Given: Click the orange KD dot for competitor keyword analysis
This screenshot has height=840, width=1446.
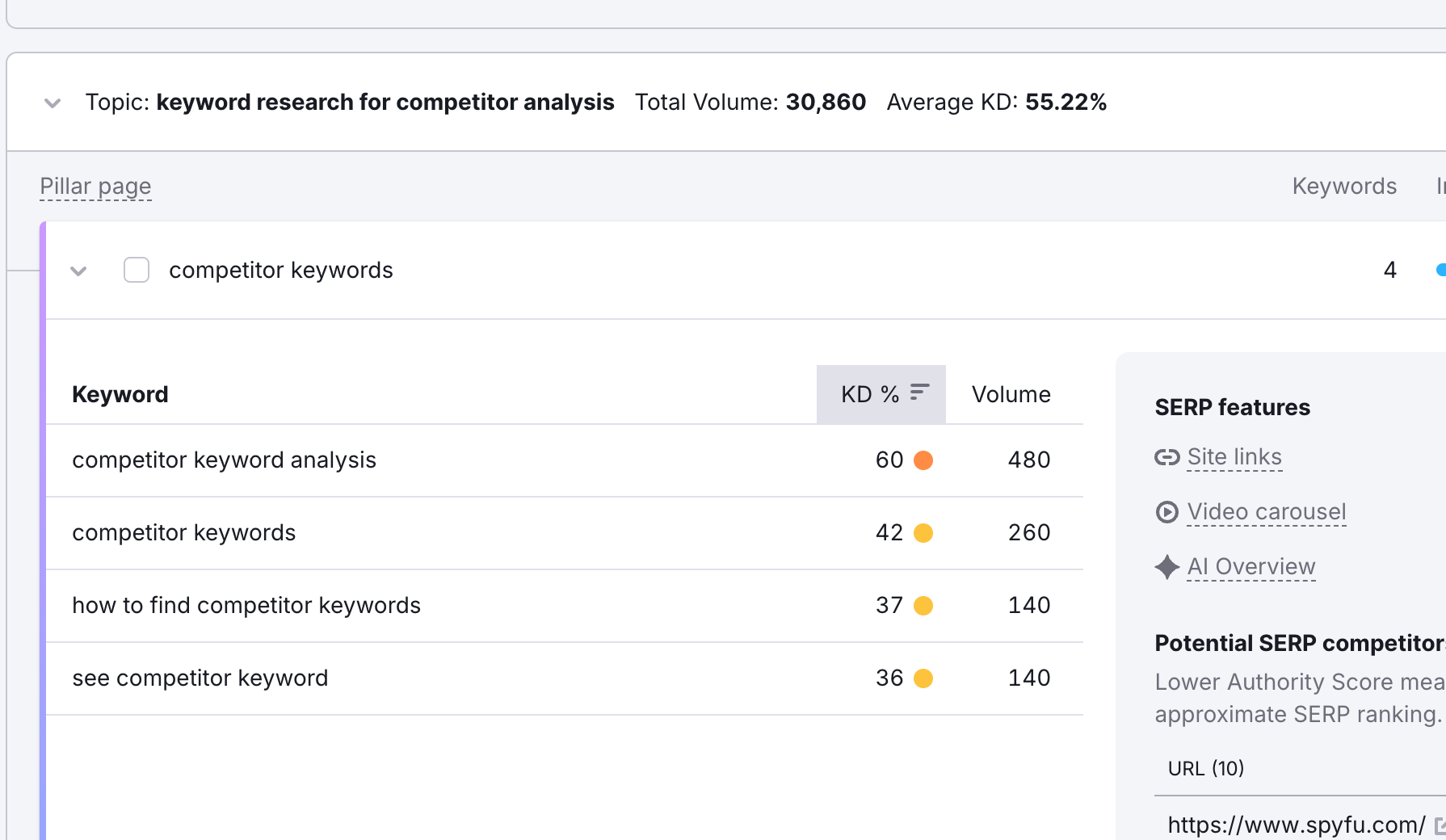Looking at the screenshot, I should pos(924,460).
